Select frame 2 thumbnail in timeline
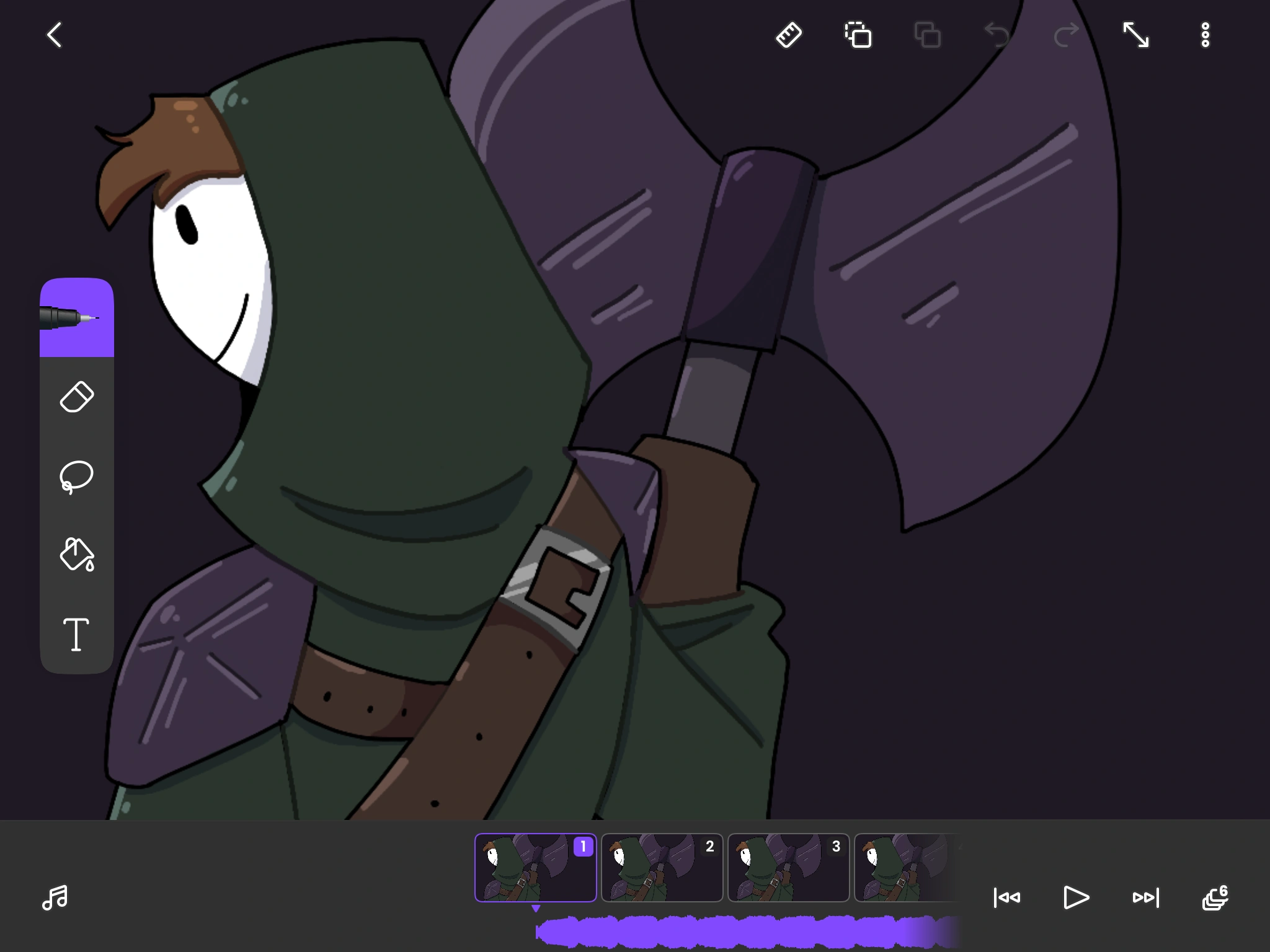The image size is (1270, 952). click(662, 868)
